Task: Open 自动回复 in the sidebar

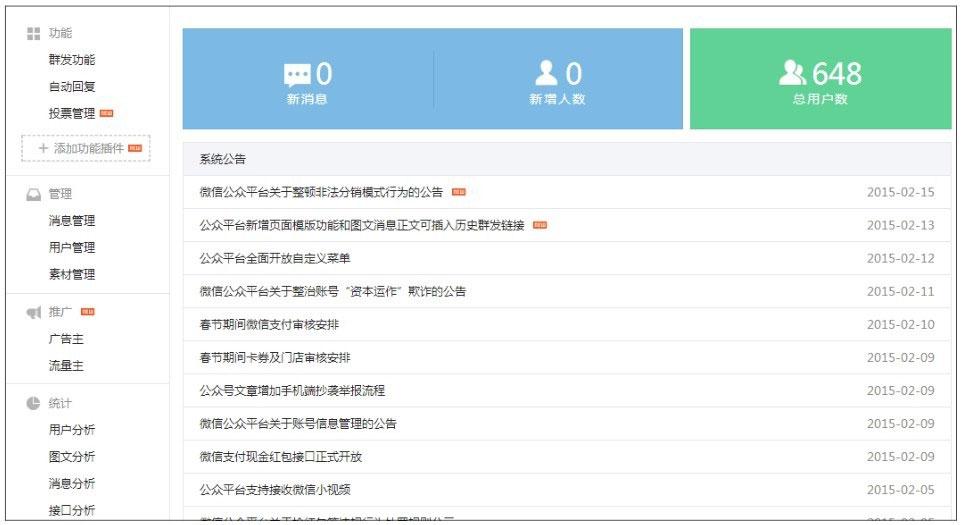Action: 72,86
